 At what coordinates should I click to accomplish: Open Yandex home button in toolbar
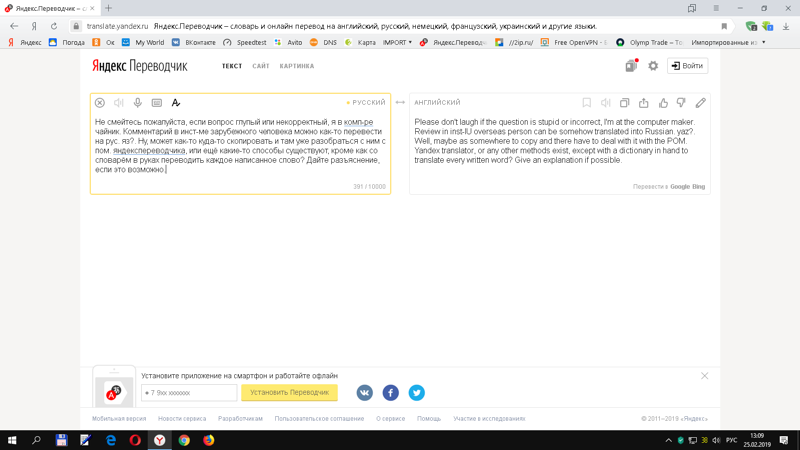[34, 27]
